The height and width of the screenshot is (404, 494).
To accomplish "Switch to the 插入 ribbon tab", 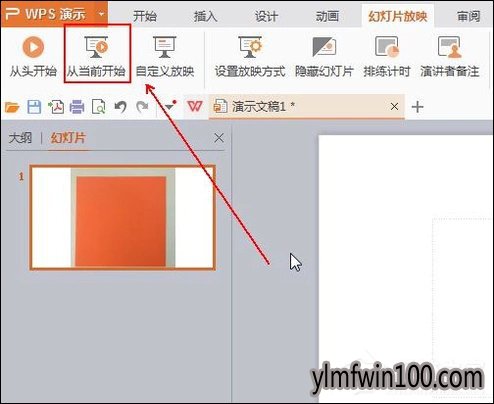I will [x=205, y=16].
